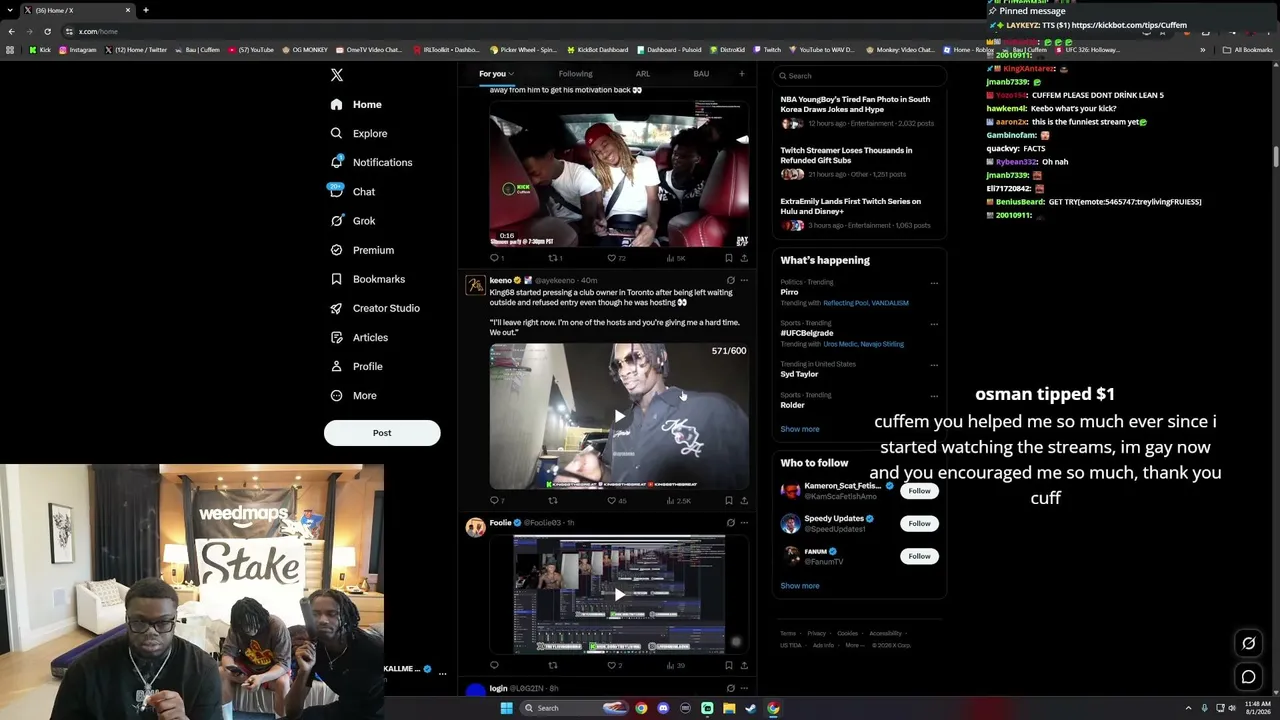Open File Explorer from the taskbar
The width and height of the screenshot is (1280, 720).
pyautogui.click(x=729, y=708)
